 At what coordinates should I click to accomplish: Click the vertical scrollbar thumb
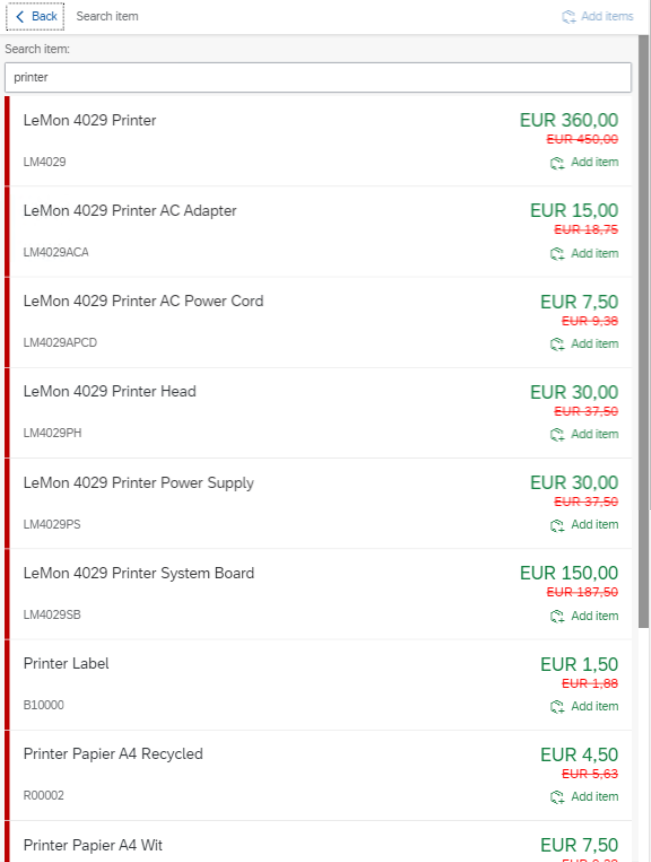click(x=644, y=330)
